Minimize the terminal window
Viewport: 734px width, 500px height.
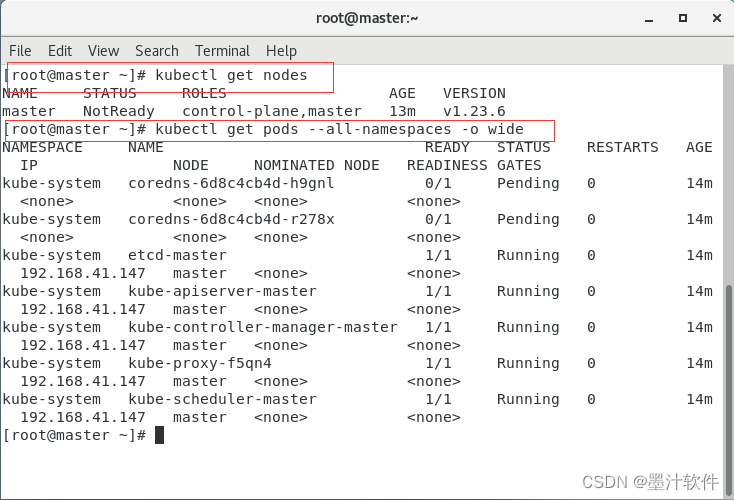(x=649, y=19)
